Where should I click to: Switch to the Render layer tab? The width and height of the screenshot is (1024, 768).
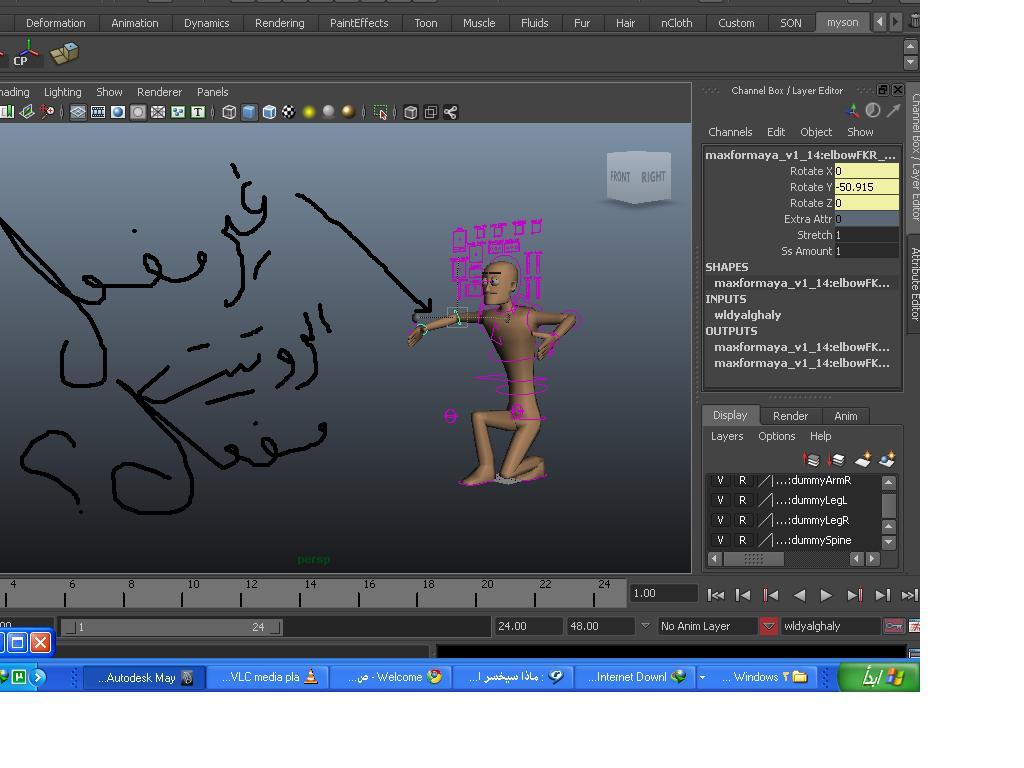tap(790, 416)
